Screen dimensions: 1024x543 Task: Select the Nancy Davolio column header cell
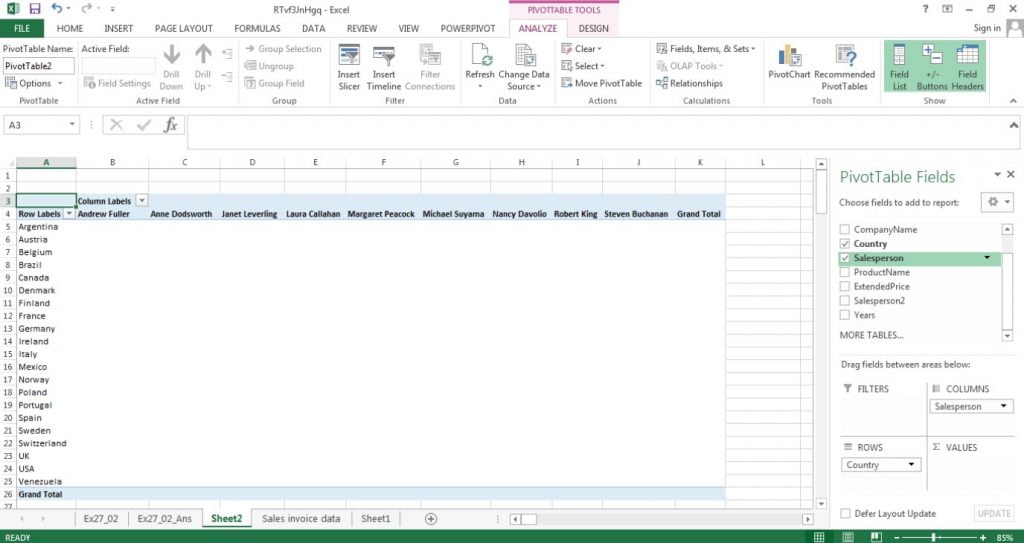point(520,214)
